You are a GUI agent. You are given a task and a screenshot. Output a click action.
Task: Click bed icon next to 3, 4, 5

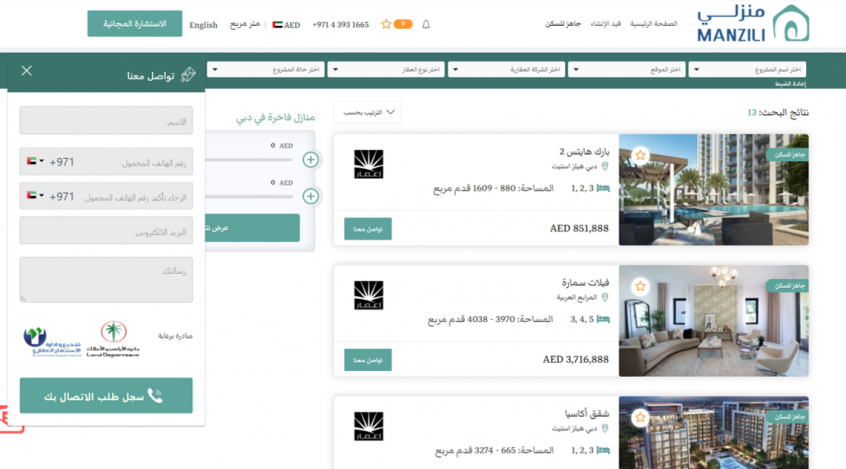603,320
